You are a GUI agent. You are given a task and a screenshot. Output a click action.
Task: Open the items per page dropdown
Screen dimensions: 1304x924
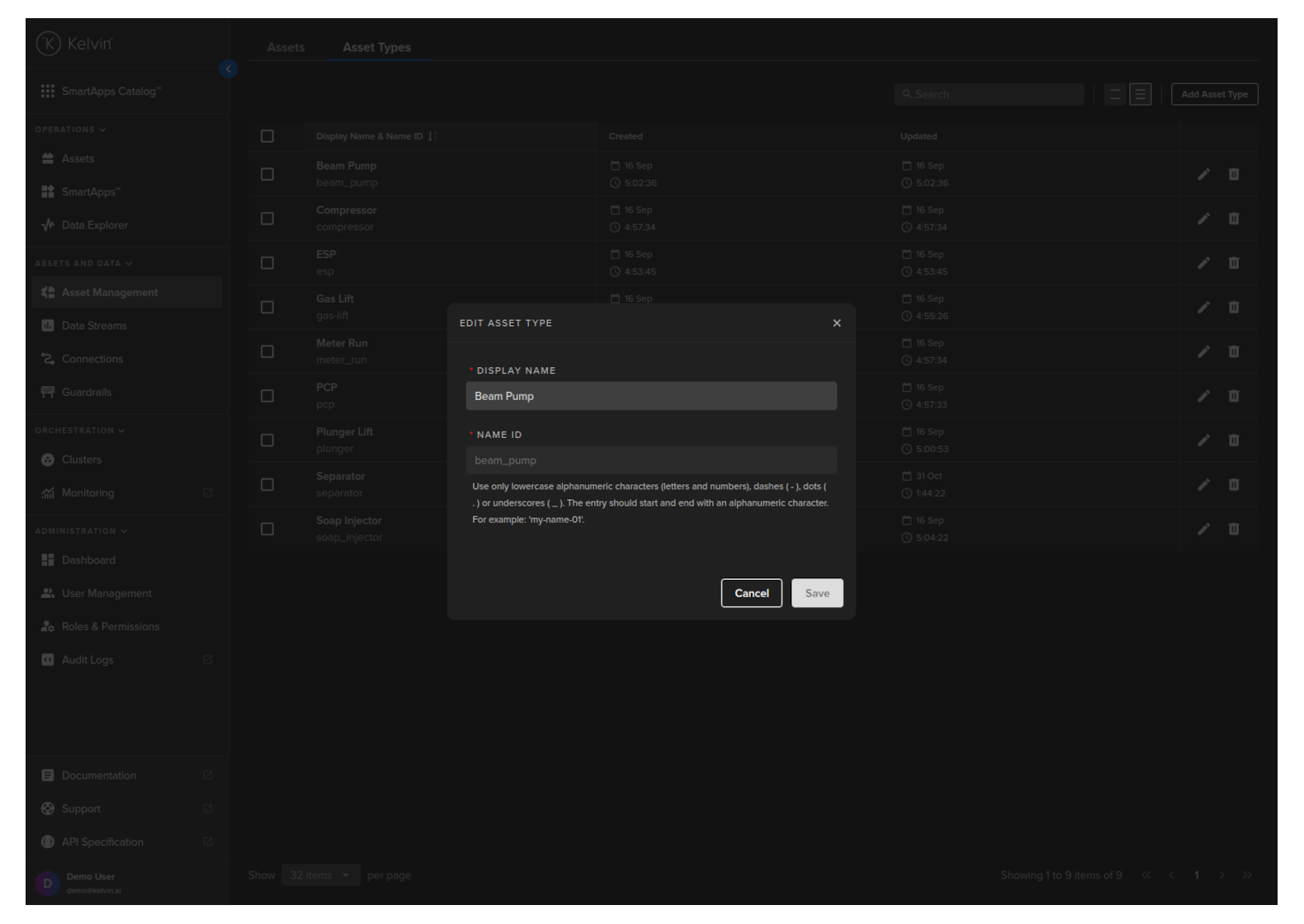pos(320,875)
